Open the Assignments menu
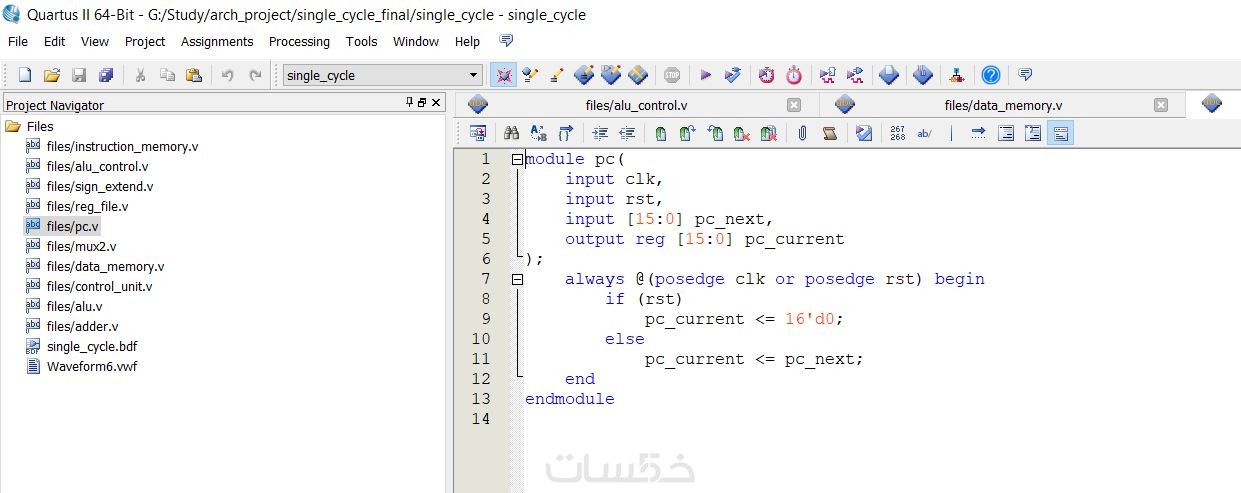The image size is (1241, 493). pos(217,41)
